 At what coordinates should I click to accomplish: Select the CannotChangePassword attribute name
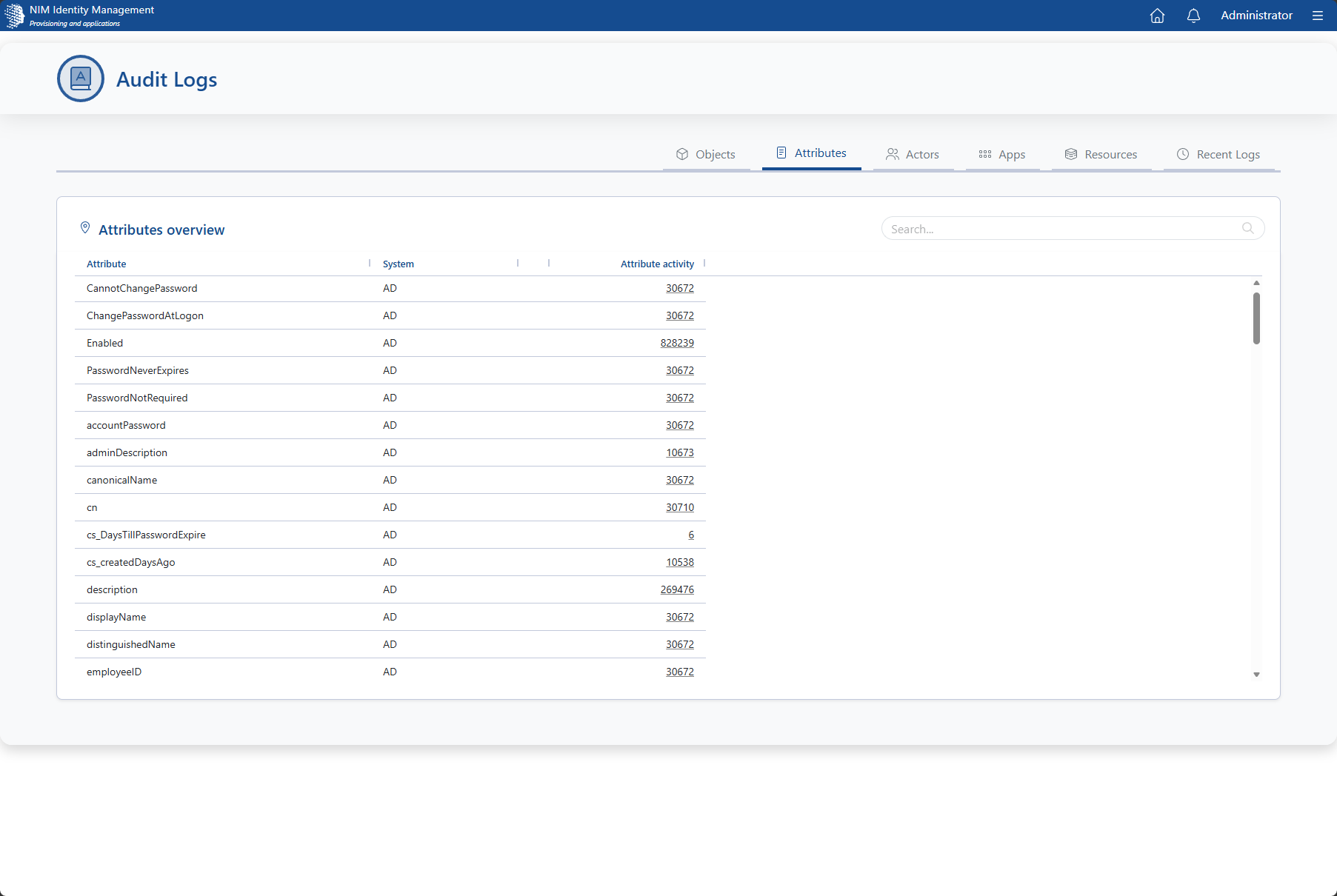click(142, 288)
